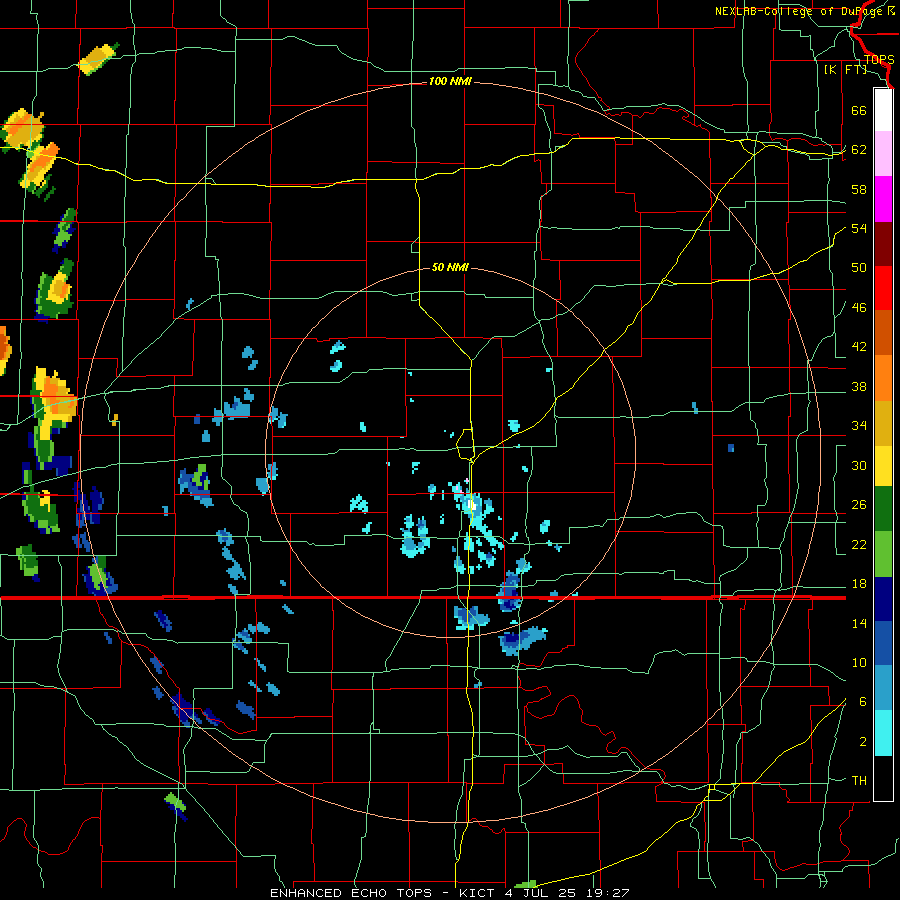Image resolution: width=900 pixels, height=900 pixels.
Task: Click the magenta legend swatch
Action: 883,199
